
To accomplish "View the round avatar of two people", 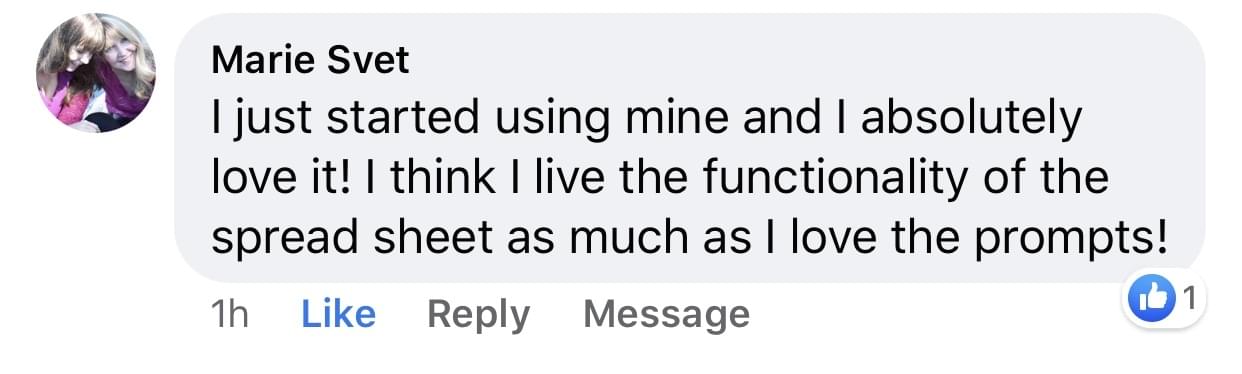I will [x=96, y=73].
